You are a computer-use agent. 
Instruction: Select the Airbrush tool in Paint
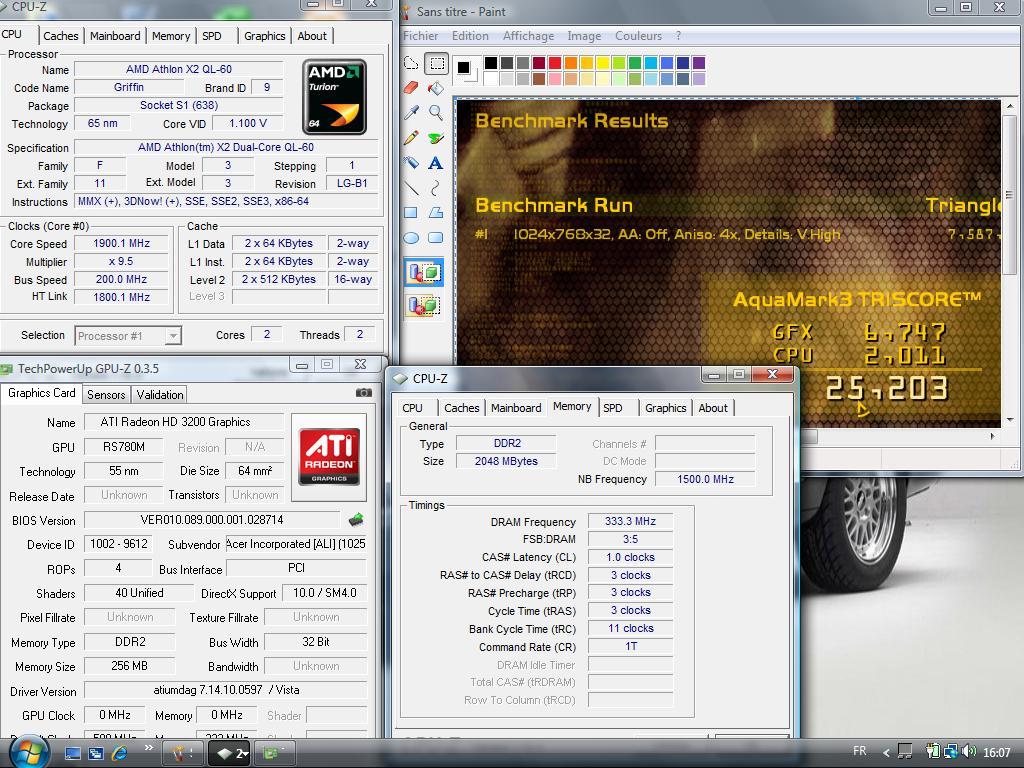[x=411, y=163]
